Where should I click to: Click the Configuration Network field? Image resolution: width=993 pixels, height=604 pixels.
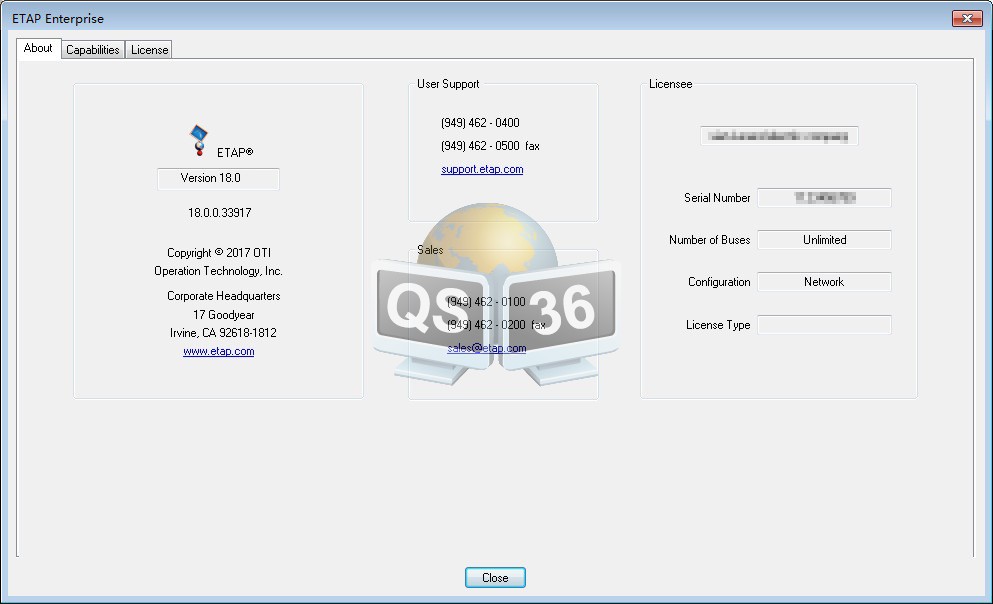pyautogui.click(x=825, y=282)
